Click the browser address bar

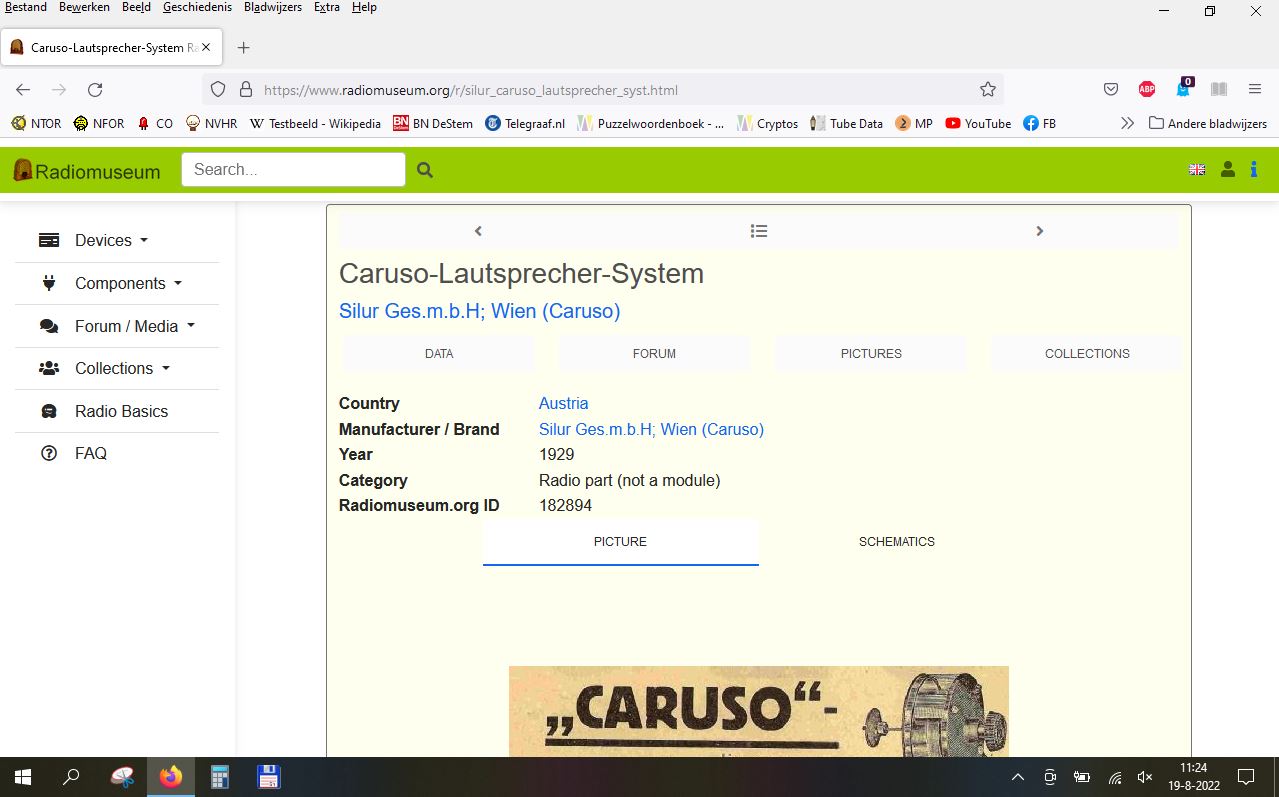[603, 90]
